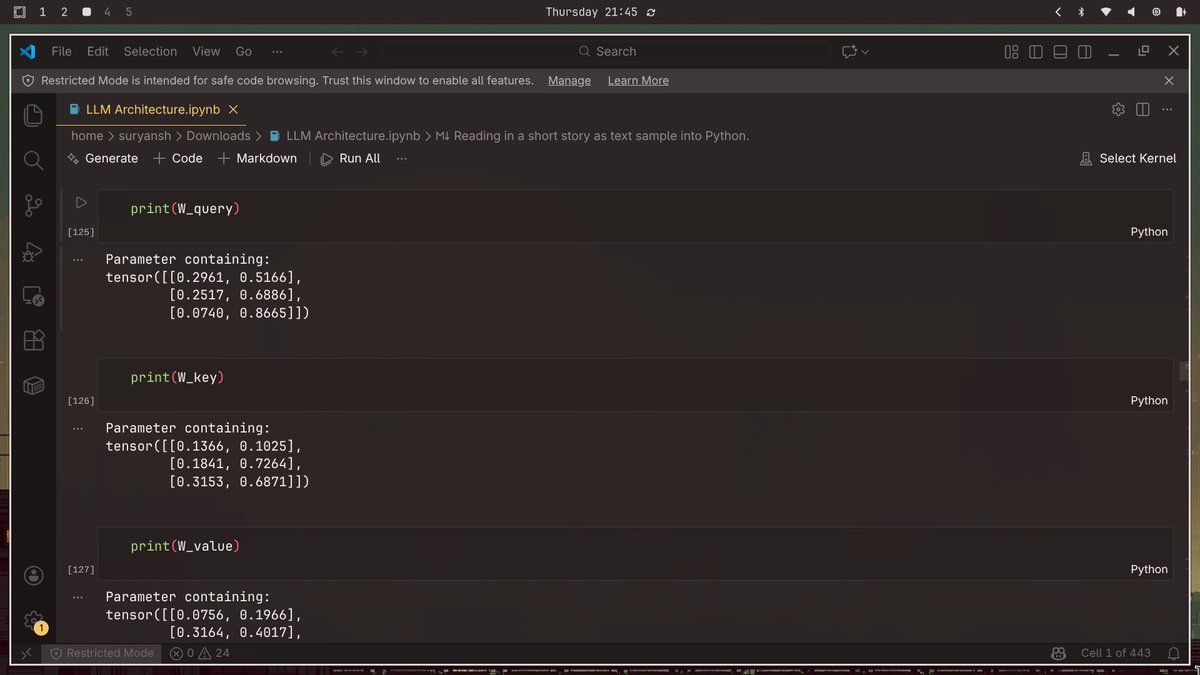
Task: Click suryansh in the breadcrumb
Action: [x=146, y=136]
